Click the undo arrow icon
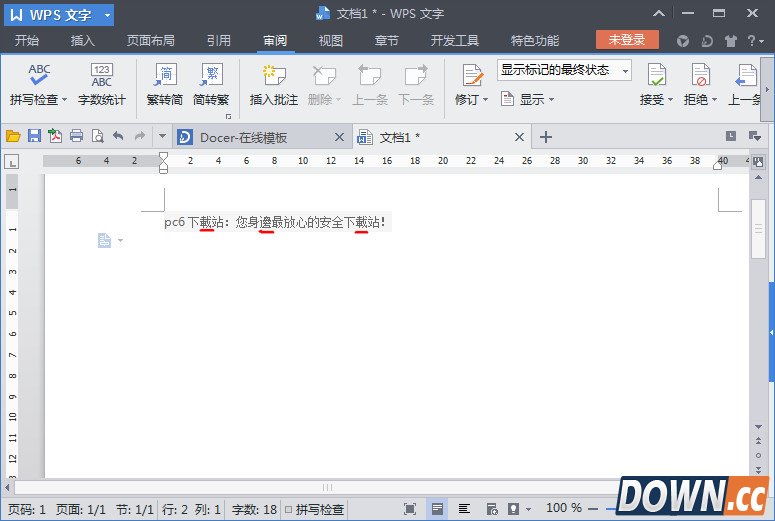The width and height of the screenshot is (775, 521). pos(118,136)
